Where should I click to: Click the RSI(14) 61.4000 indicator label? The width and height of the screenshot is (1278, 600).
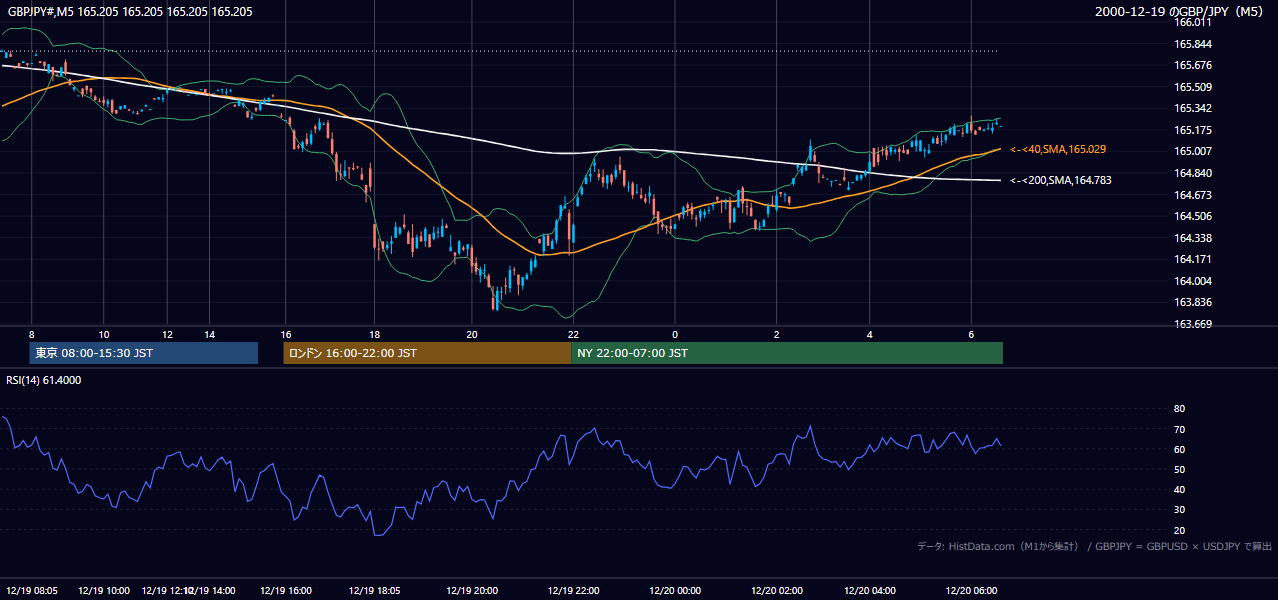coord(44,380)
